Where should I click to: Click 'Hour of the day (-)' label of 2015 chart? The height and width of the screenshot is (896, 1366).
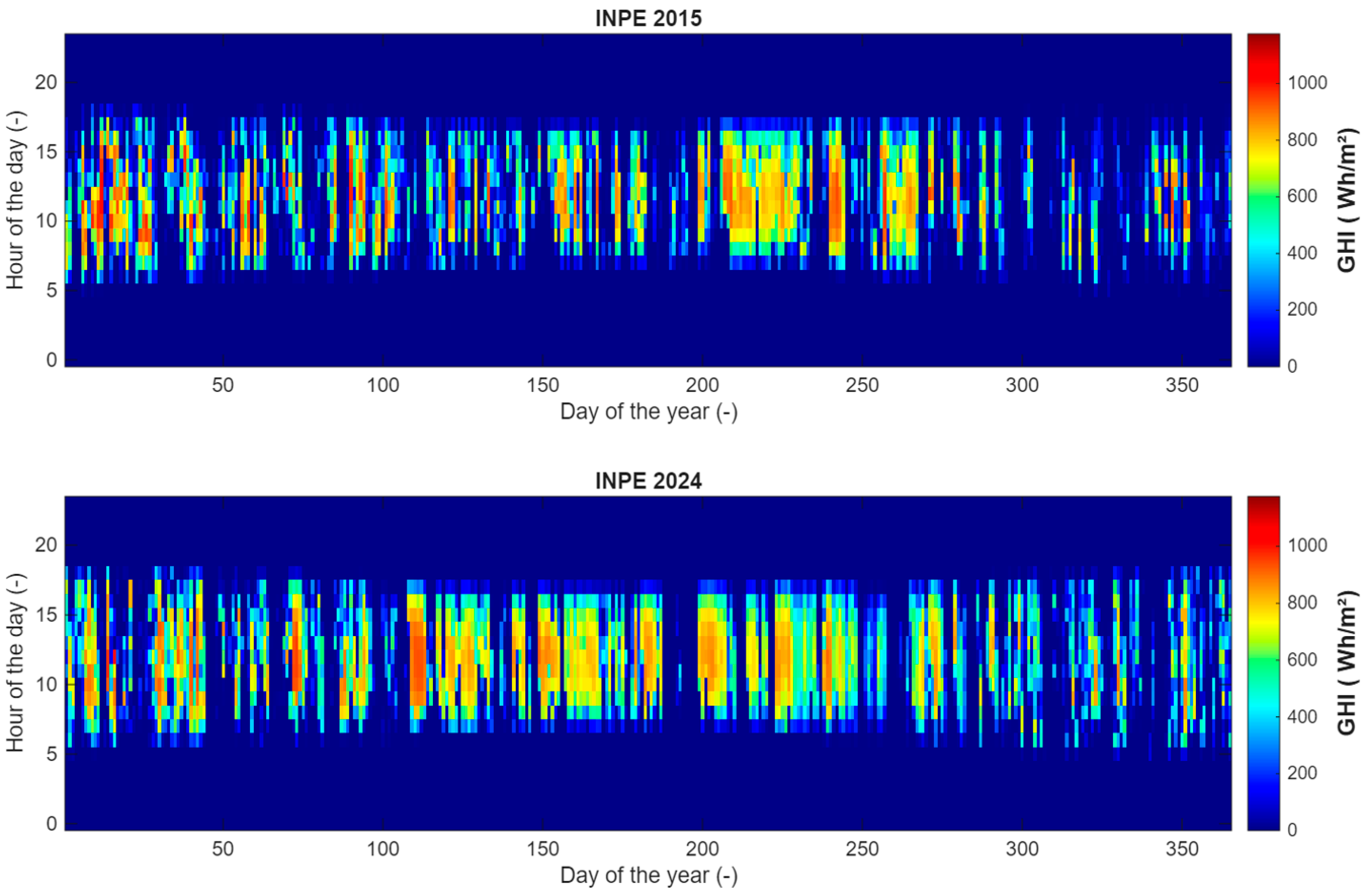(16, 200)
